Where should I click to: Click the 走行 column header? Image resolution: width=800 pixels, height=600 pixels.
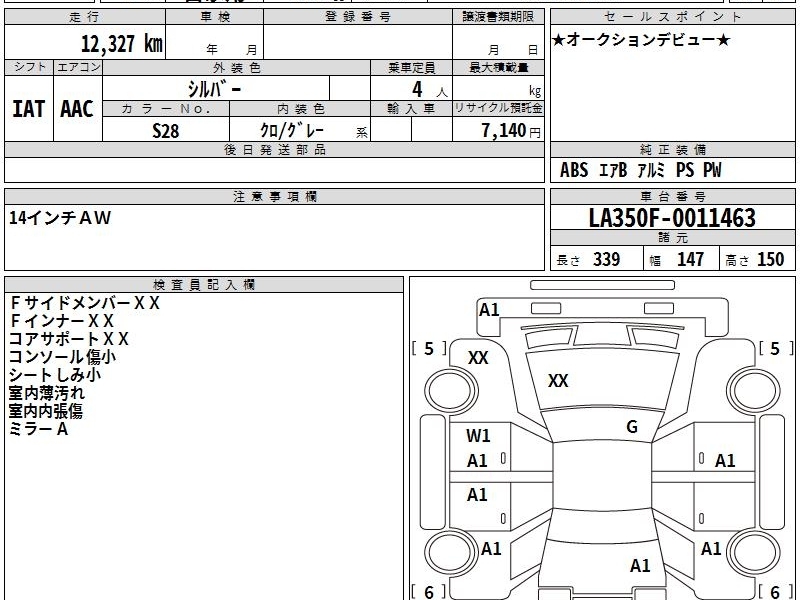coord(85,17)
